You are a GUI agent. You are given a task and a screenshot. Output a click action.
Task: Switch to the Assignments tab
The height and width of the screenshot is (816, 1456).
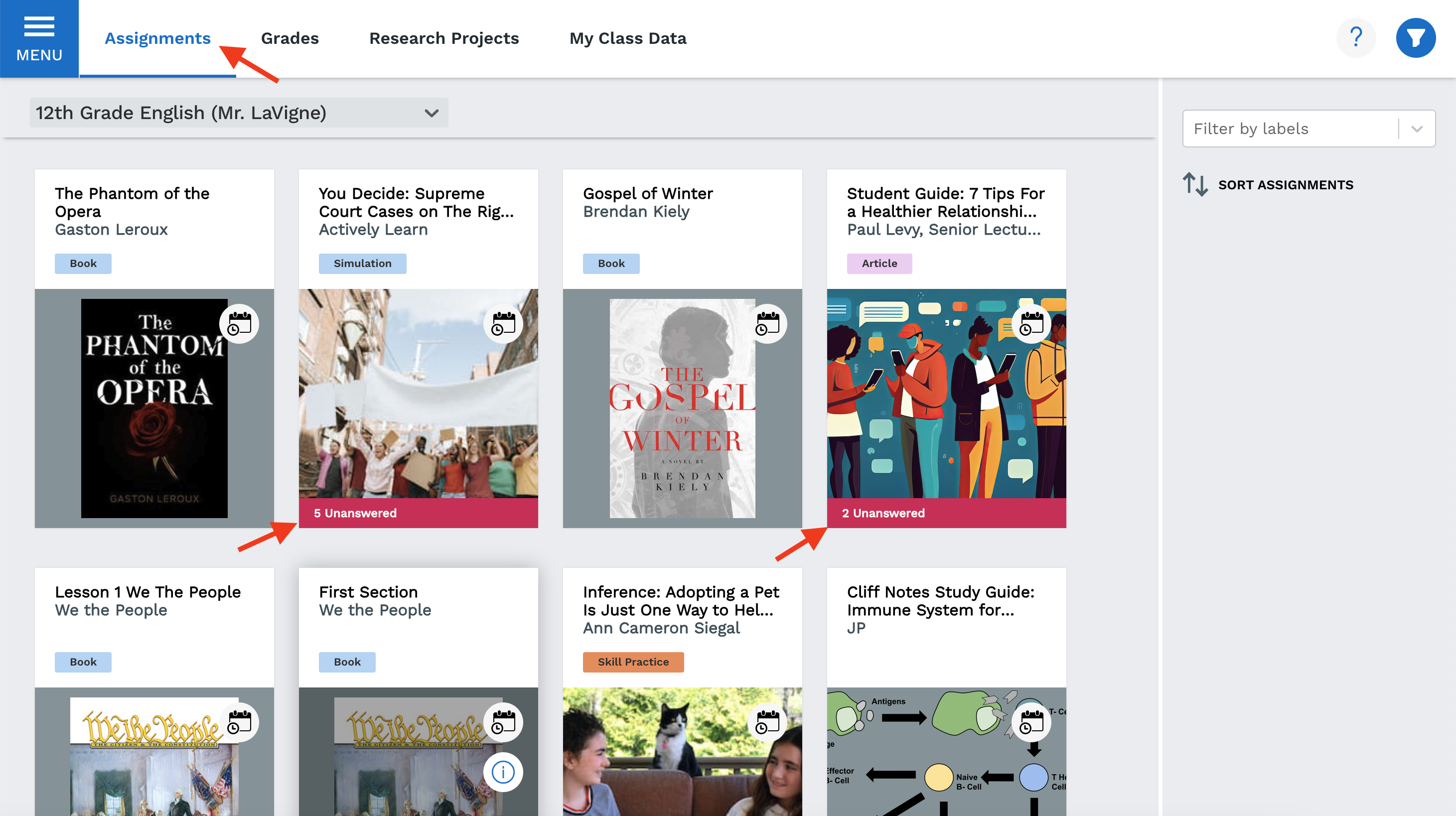point(157,38)
